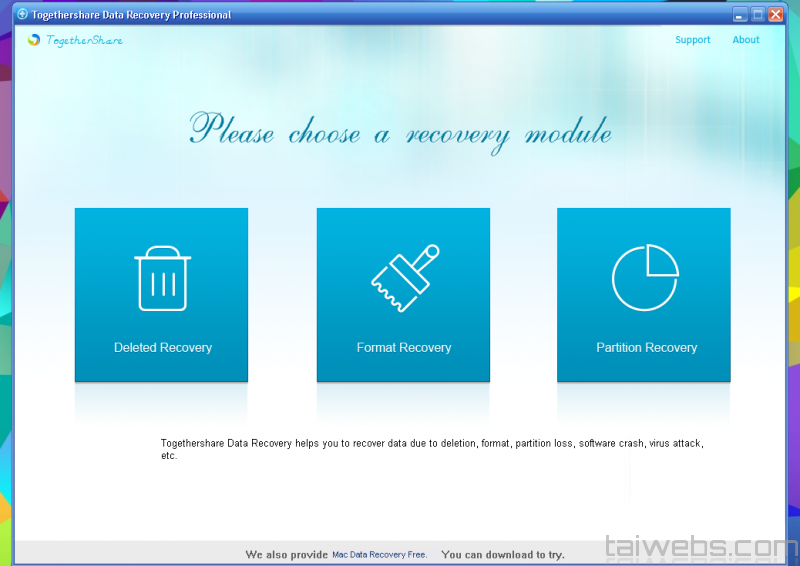The height and width of the screenshot is (566, 800).
Task: Select the Partition Recovery text label
Action: 646,348
